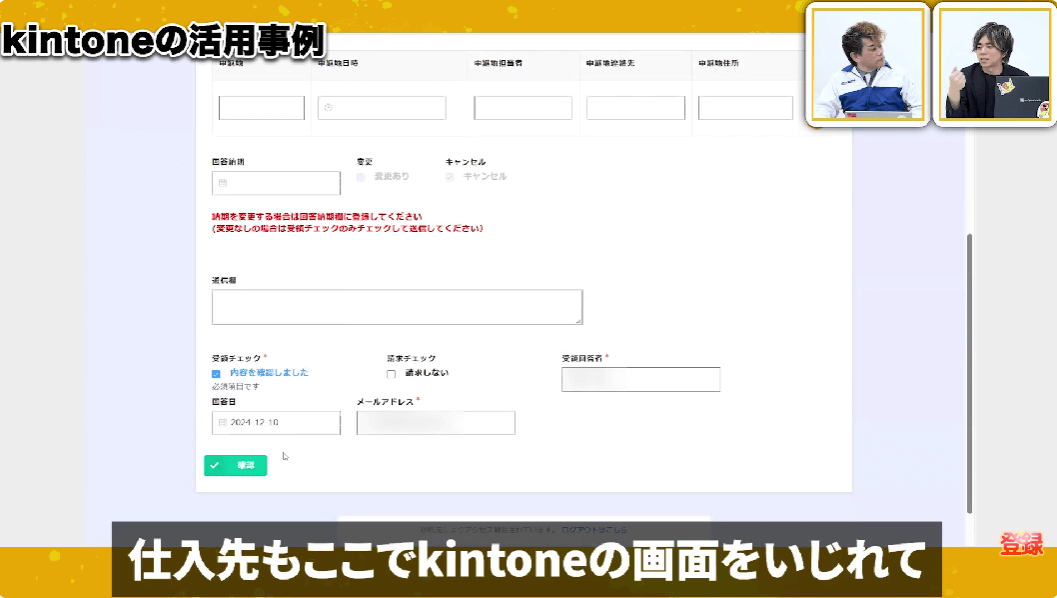Click the input box under 申請地担当者

click(522, 107)
